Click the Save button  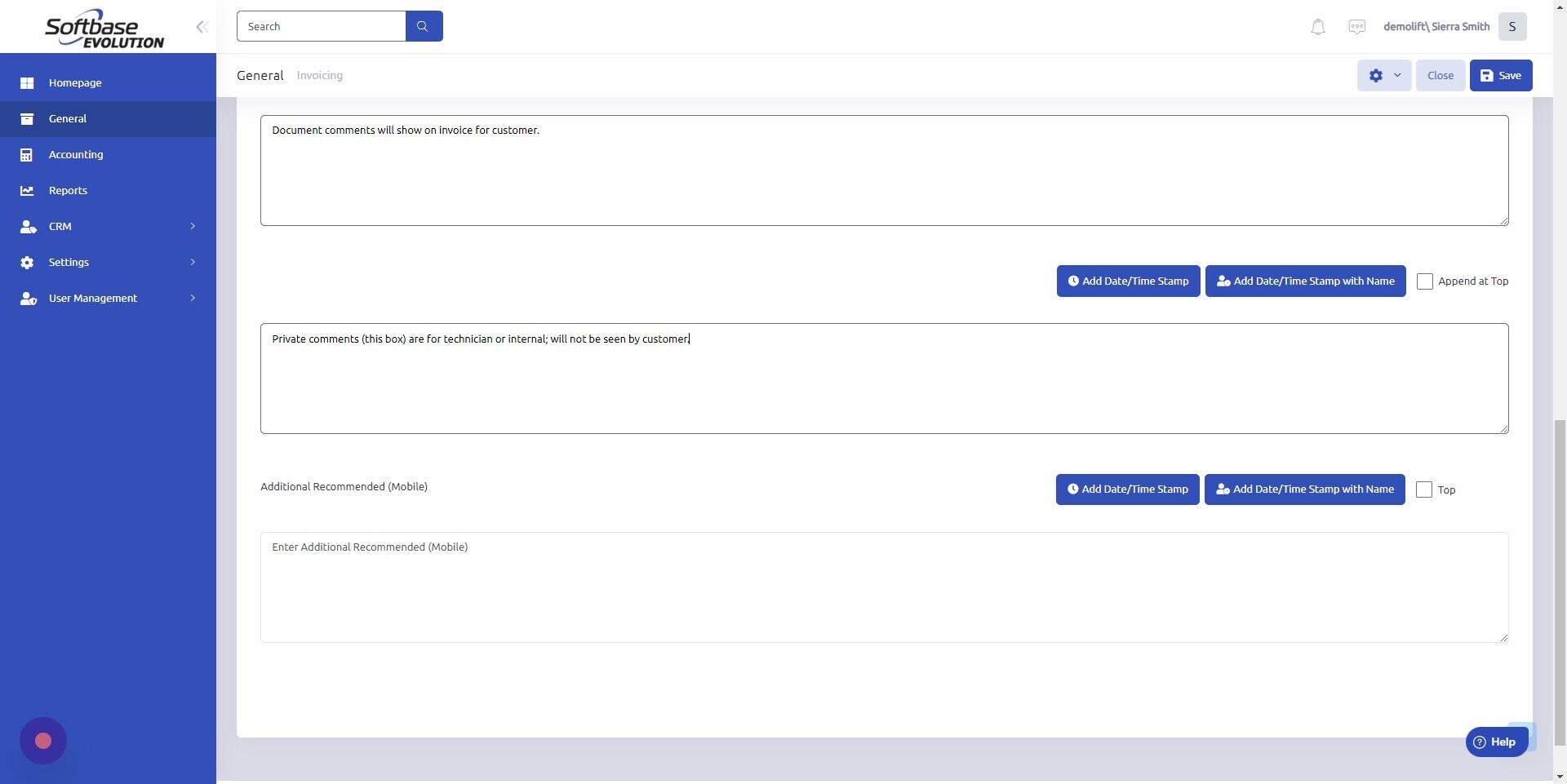(x=1501, y=75)
